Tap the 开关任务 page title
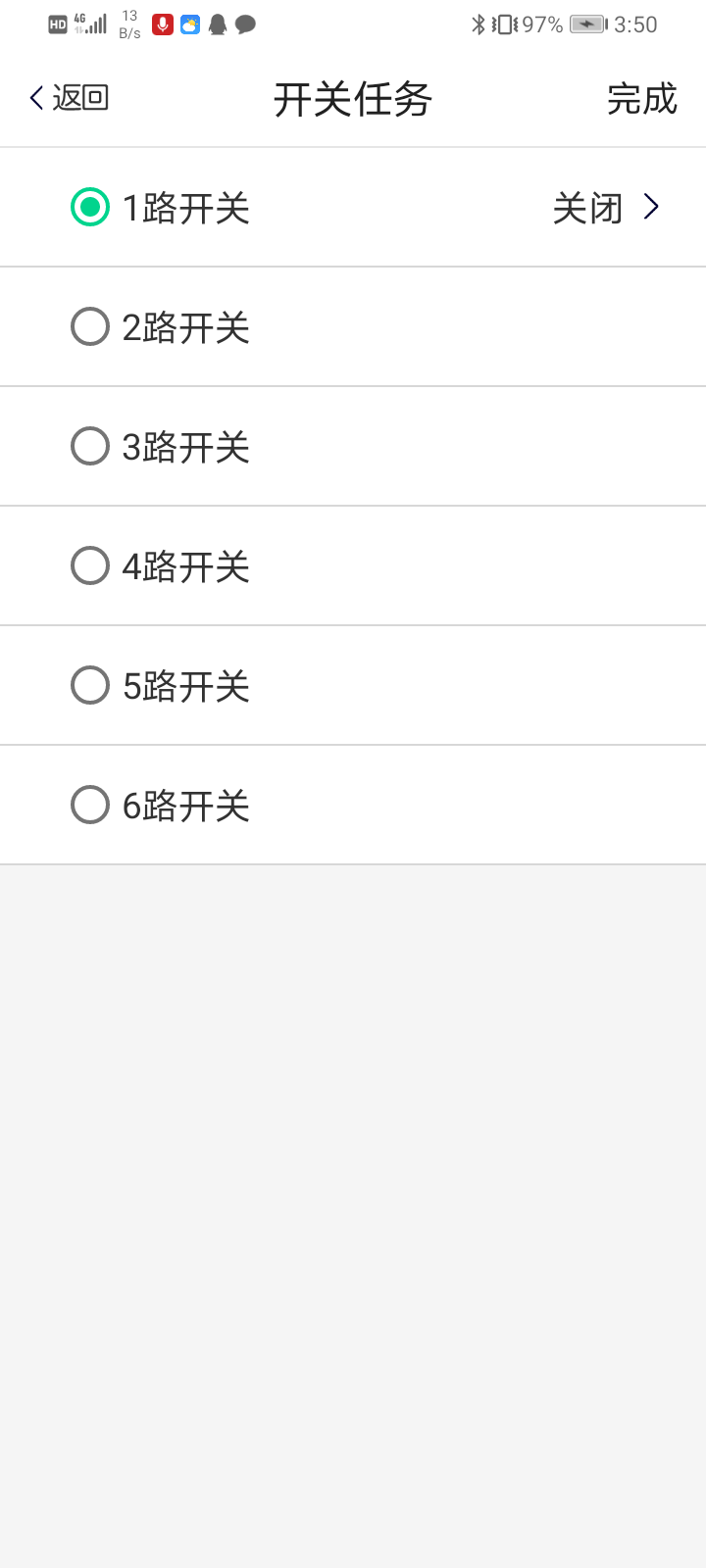Image resolution: width=706 pixels, height=1568 pixels. (x=353, y=99)
